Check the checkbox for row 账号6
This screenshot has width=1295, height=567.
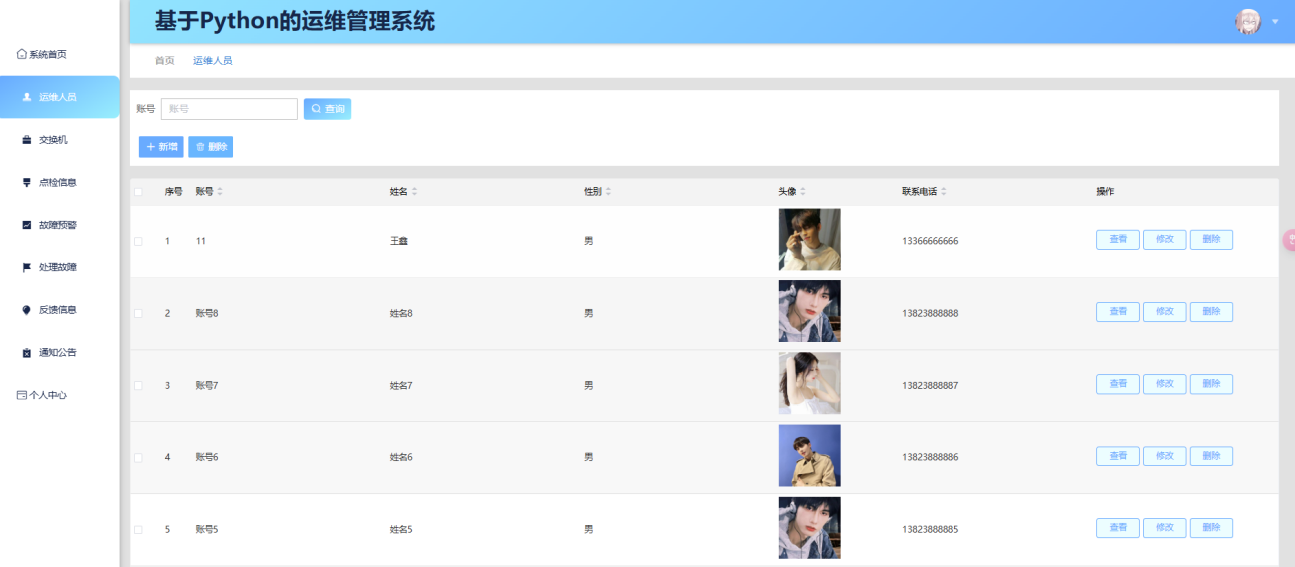click(138, 457)
